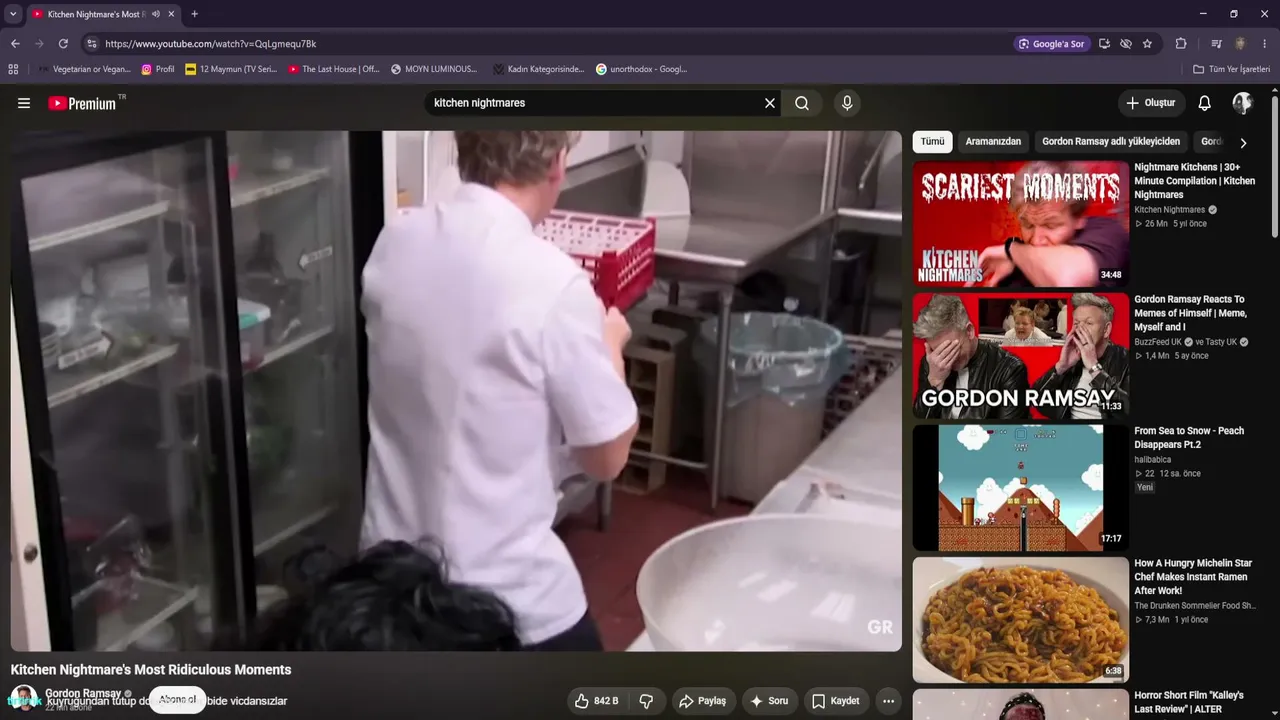This screenshot has height=720, width=1280.
Task: Visit The Drunken Sommelier channel name
Action: pos(1194,606)
